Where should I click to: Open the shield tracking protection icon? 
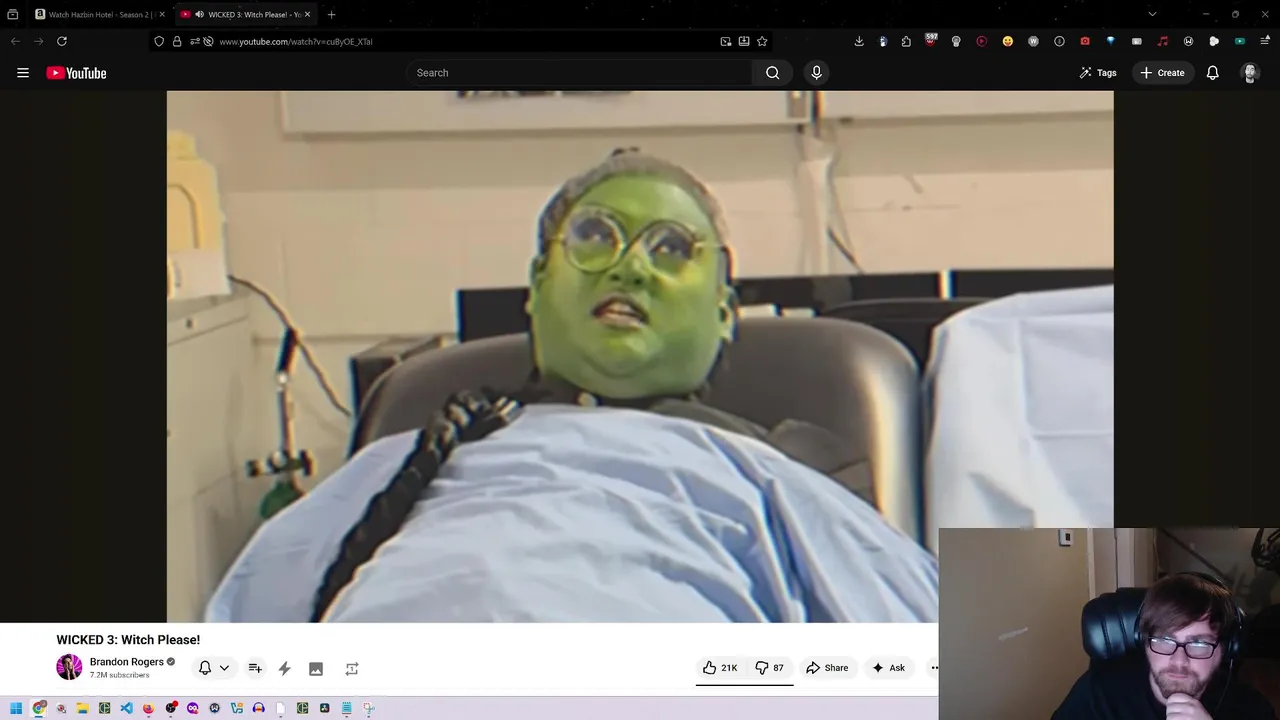tap(159, 42)
